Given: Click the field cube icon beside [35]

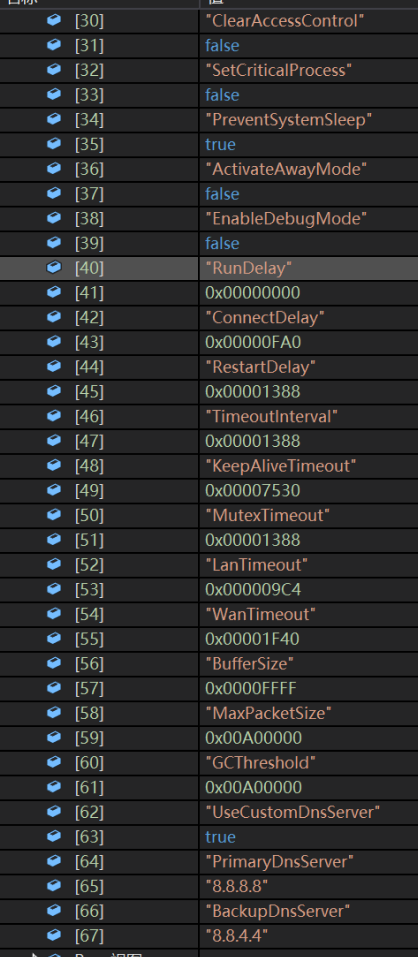Looking at the screenshot, I should [x=54, y=144].
